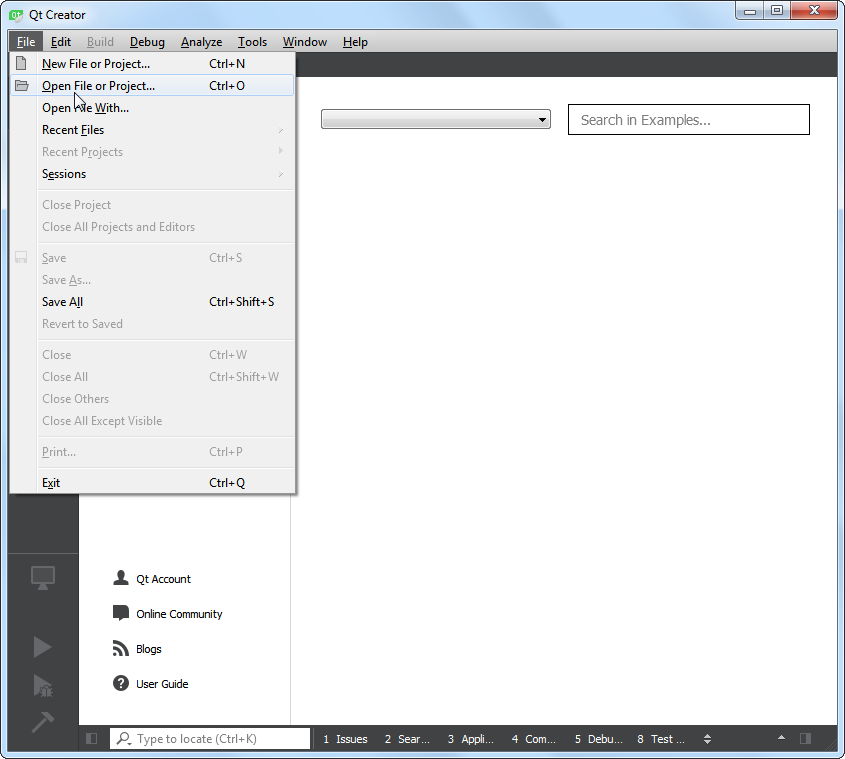Click the Search in Examples field
The width and height of the screenshot is (845, 759).
click(688, 120)
